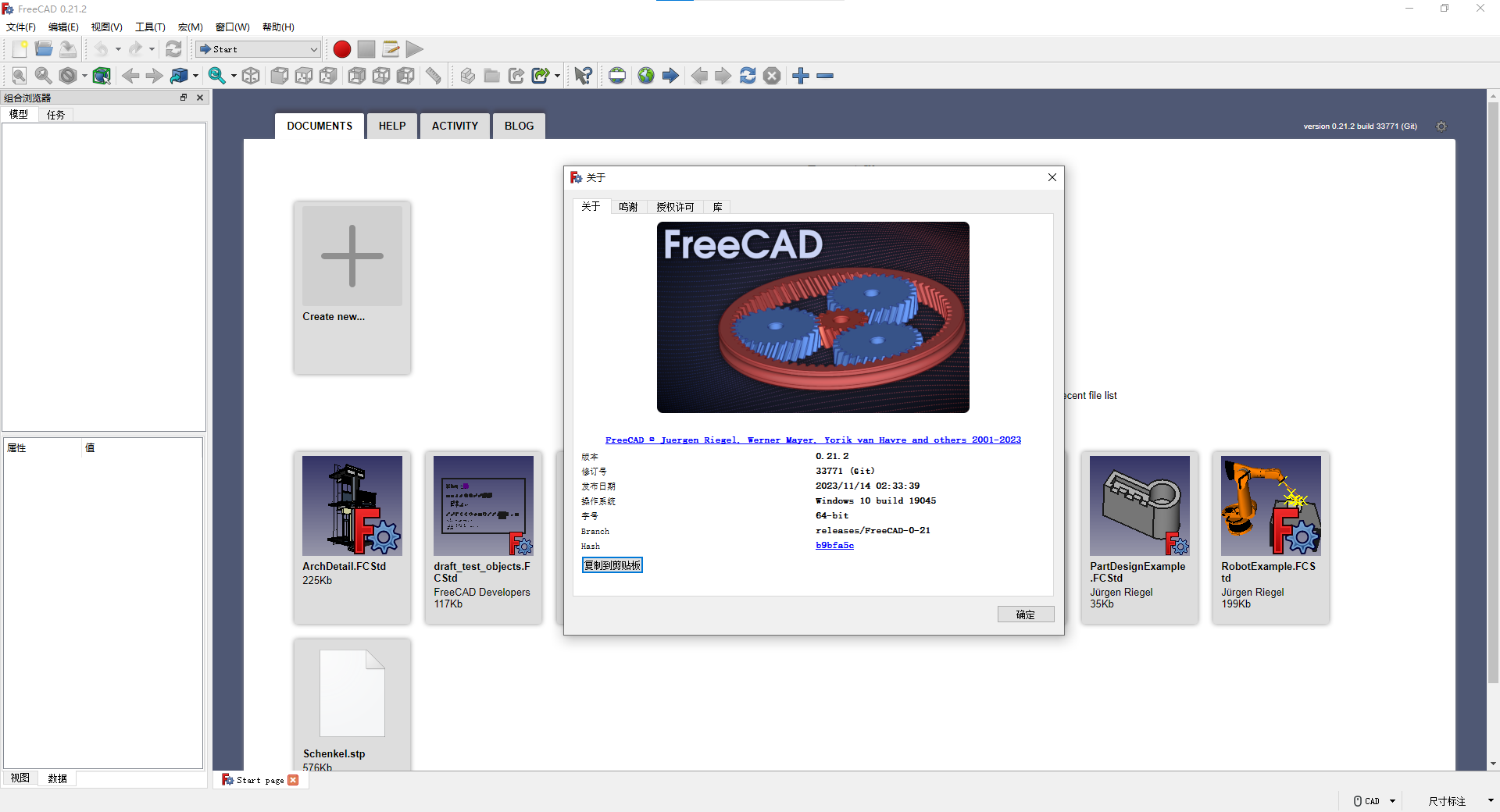Click the Zoom In plus icon
This screenshot has height=812, width=1500.
(x=801, y=76)
